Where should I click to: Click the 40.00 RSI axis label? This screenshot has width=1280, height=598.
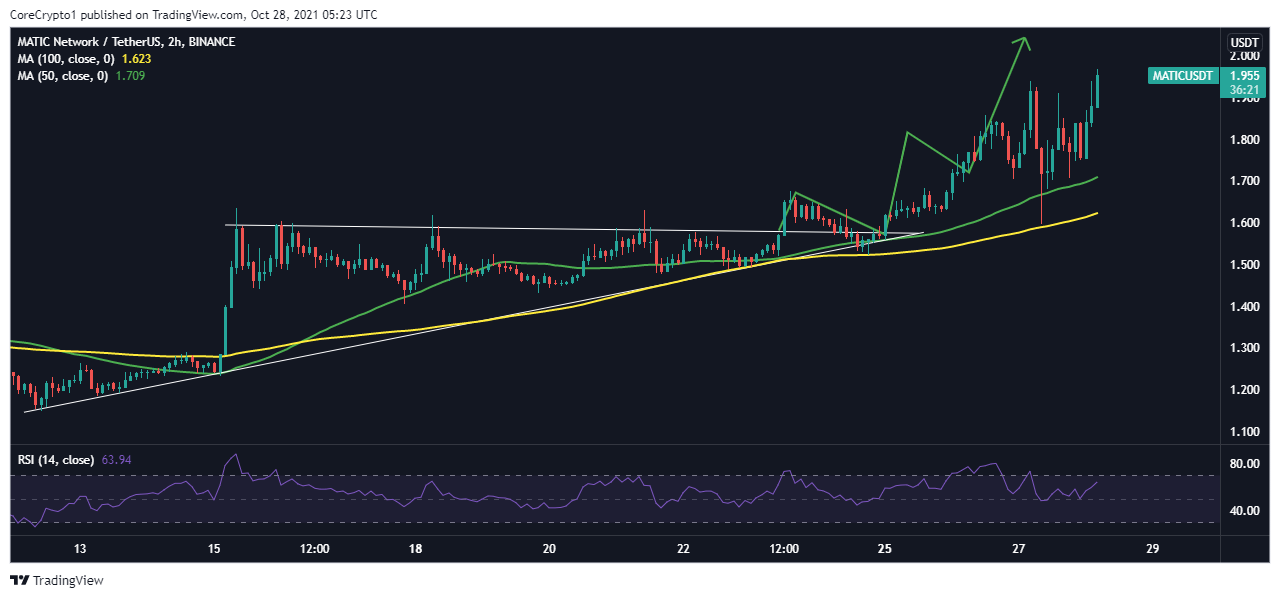click(1244, 511)
